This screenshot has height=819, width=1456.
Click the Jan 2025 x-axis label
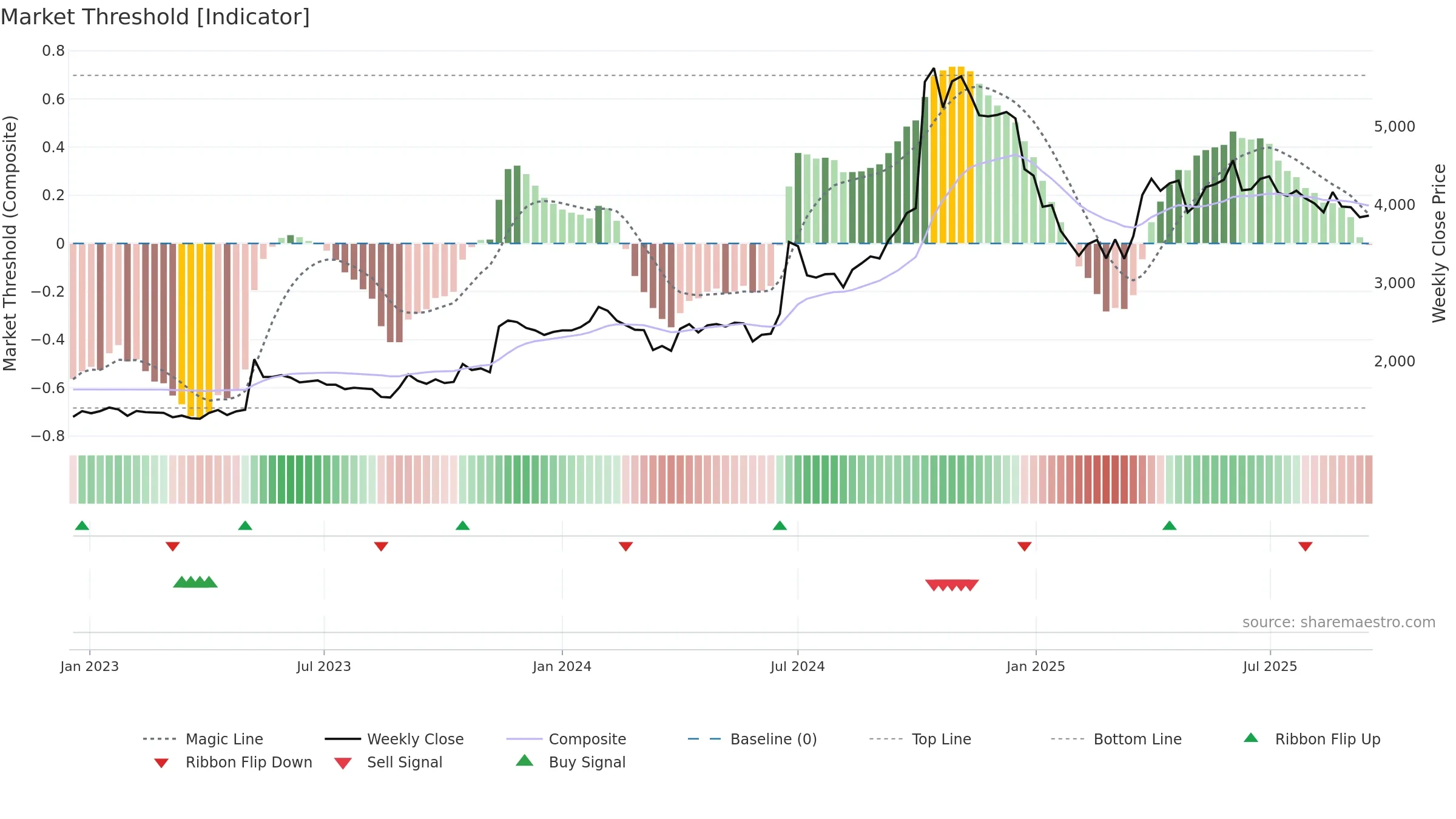click(x=1036, y=666)
